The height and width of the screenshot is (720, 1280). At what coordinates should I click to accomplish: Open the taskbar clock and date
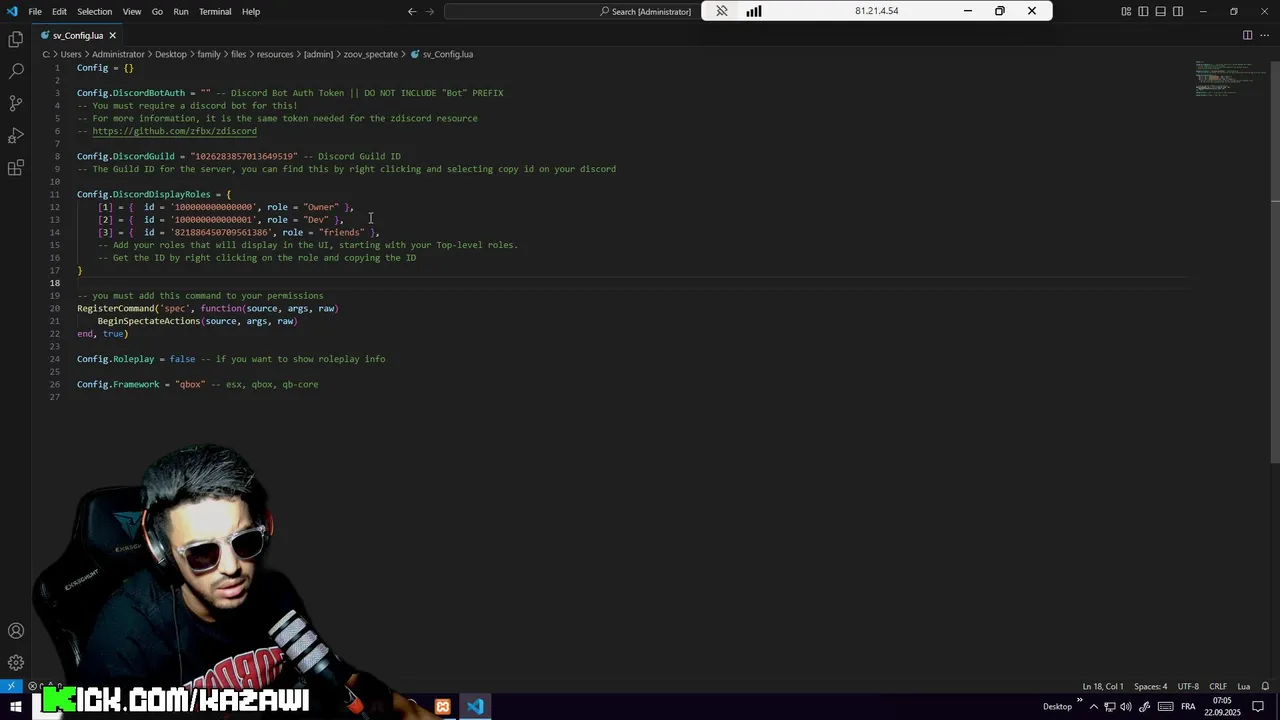(x=1223, y=706)
